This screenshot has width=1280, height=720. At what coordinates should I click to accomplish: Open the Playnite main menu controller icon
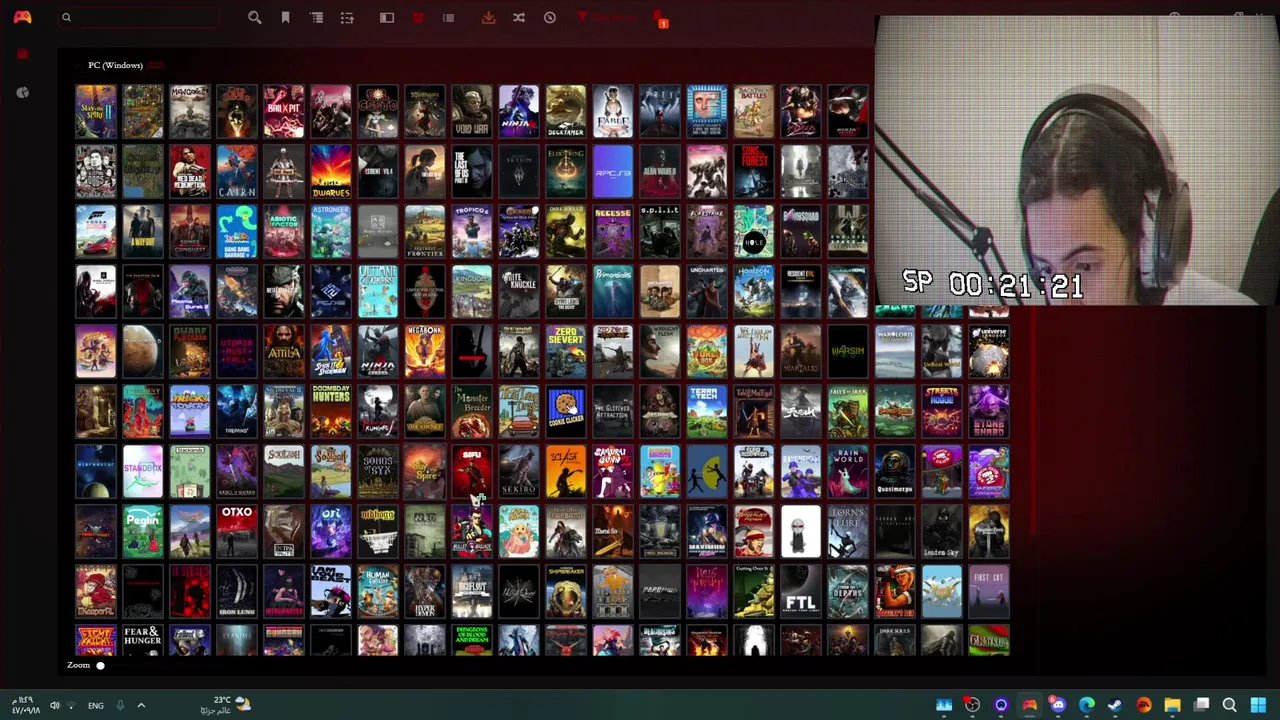(22, 17)
